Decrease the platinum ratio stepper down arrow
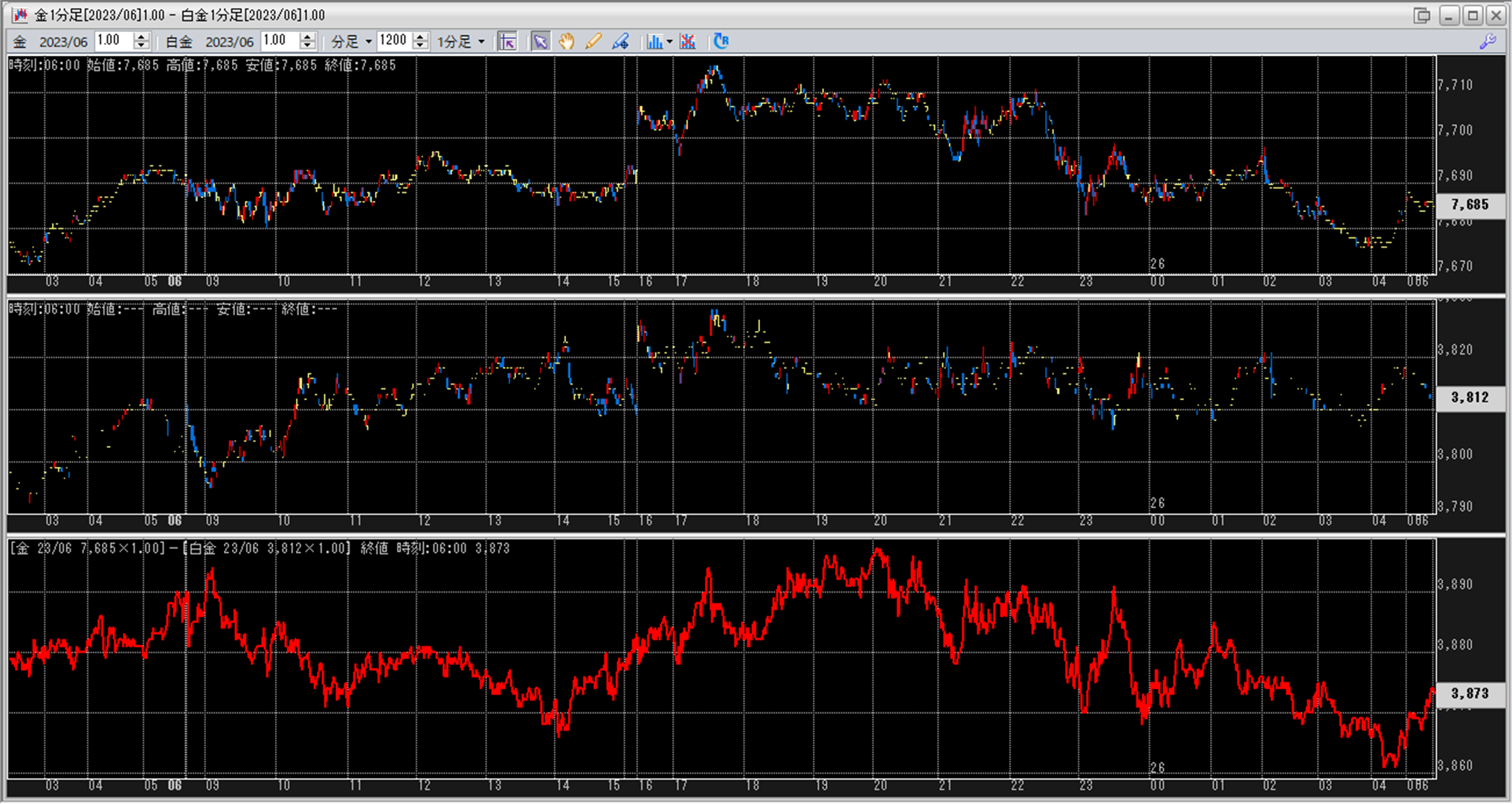Image resolution: width=1512 pixels, height=804 pixels. coord(307,46)
